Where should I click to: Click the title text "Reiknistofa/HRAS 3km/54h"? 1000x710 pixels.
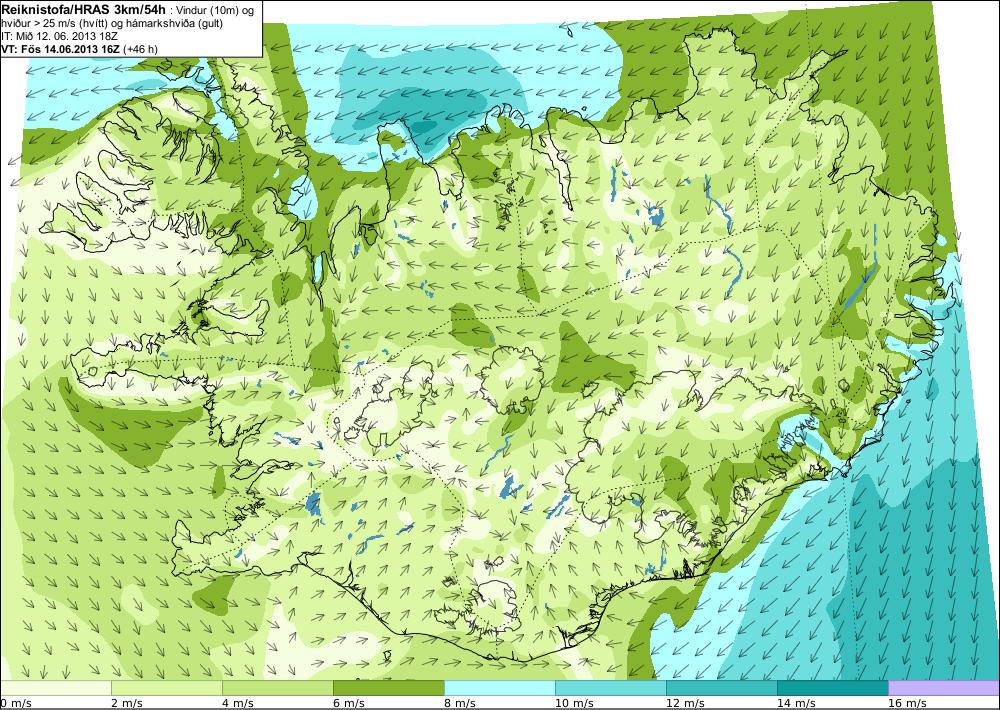[86, 10]
